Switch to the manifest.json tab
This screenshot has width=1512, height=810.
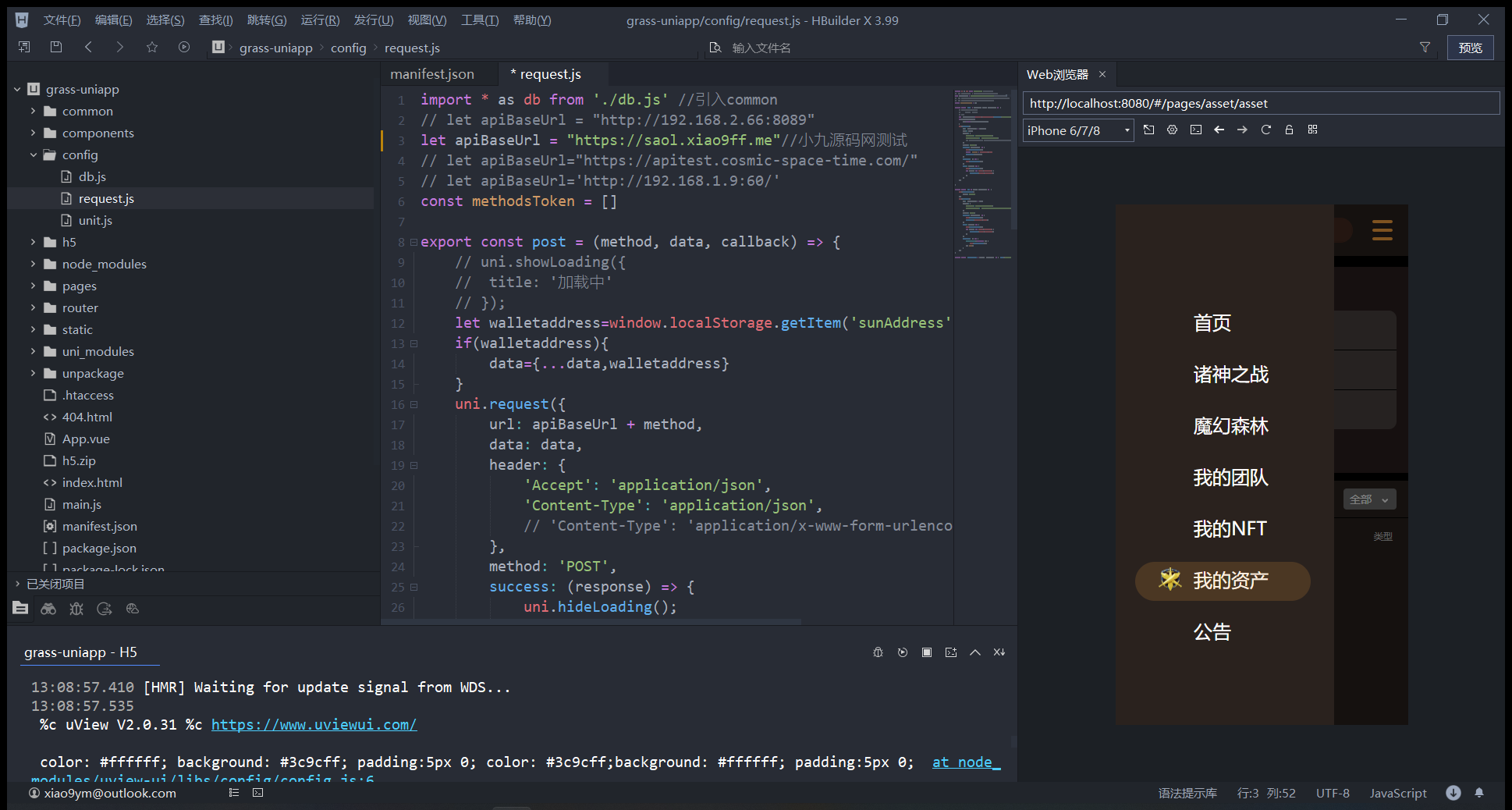click(x=432, y=74)
